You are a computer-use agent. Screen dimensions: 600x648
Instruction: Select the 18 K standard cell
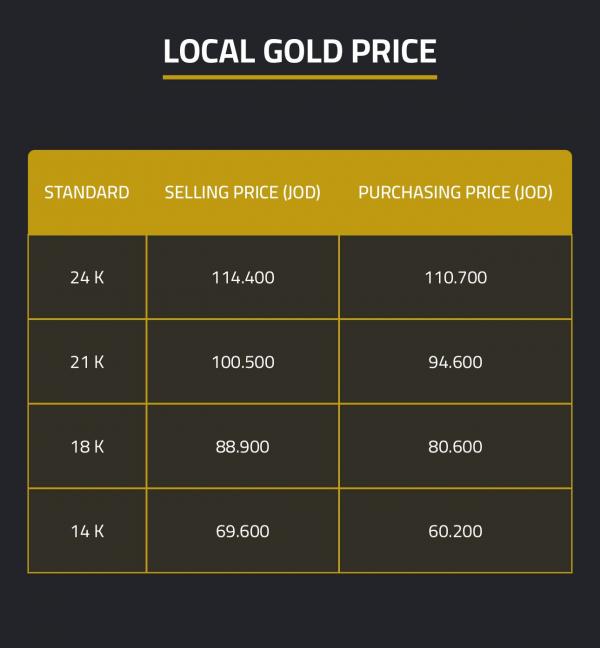tap(87, 447)
